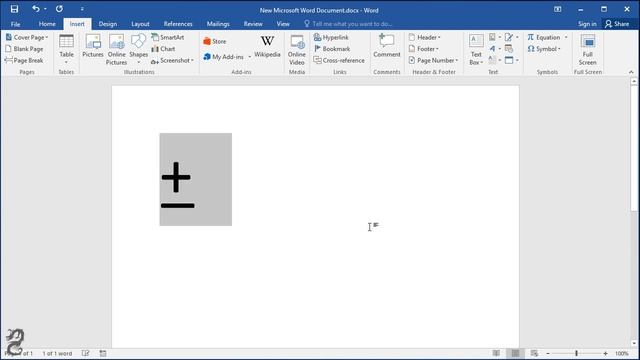Open the Office Store add-ins

coord(215,41)
